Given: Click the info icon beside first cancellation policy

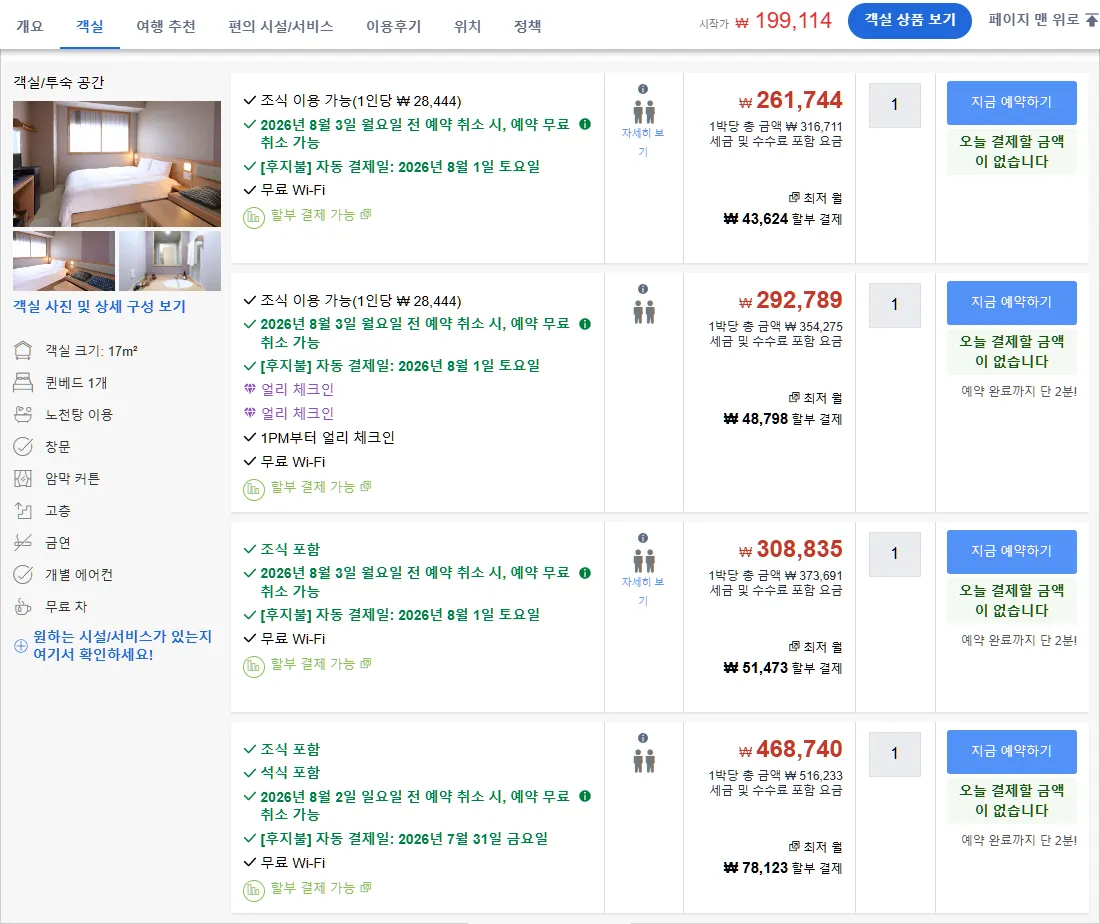Looking at the screenshot, I should tap(585, 124).
